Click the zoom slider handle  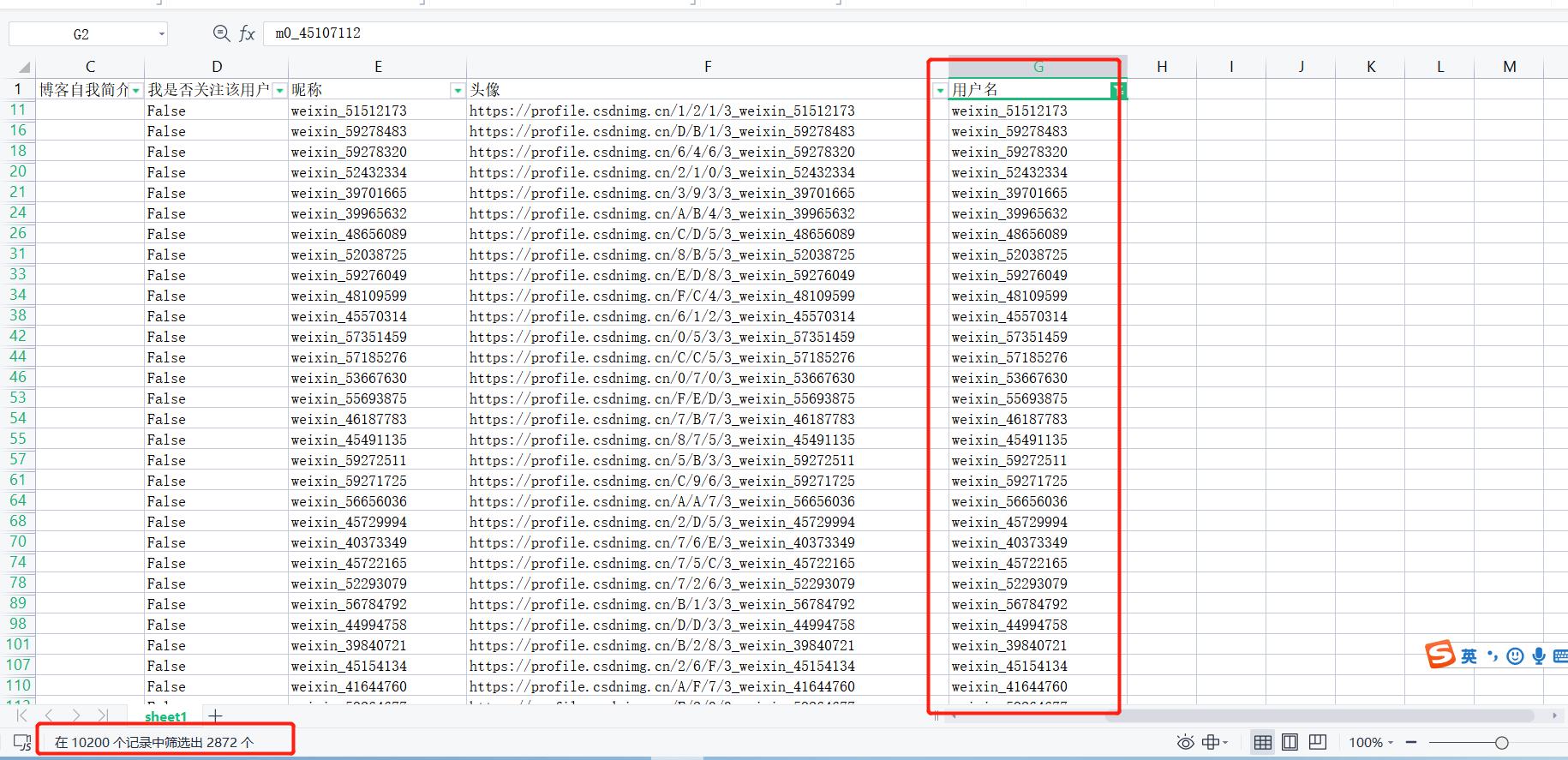pos(1501,743)
